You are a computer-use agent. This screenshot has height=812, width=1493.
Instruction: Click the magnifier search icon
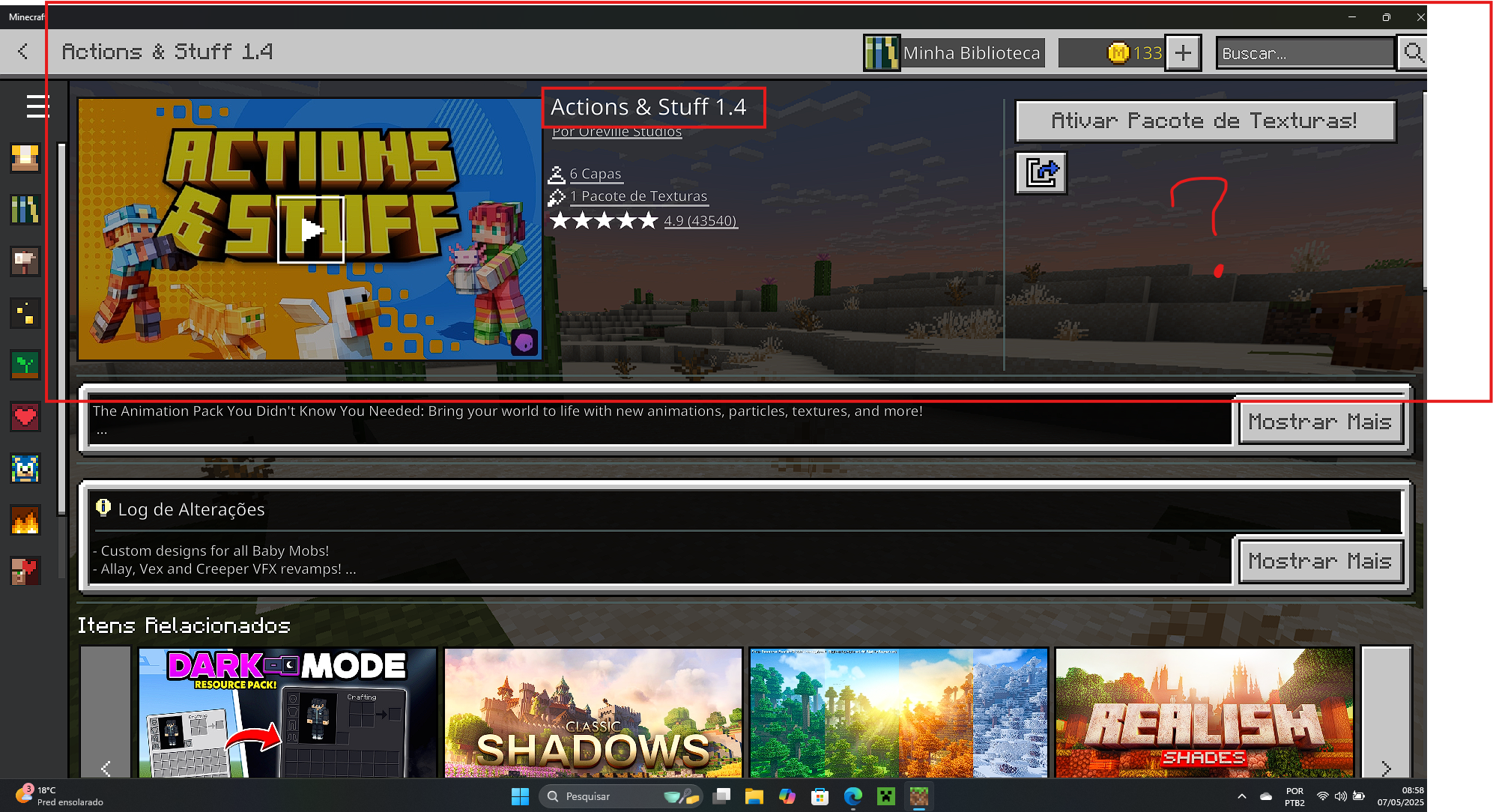coord(1413,53)
